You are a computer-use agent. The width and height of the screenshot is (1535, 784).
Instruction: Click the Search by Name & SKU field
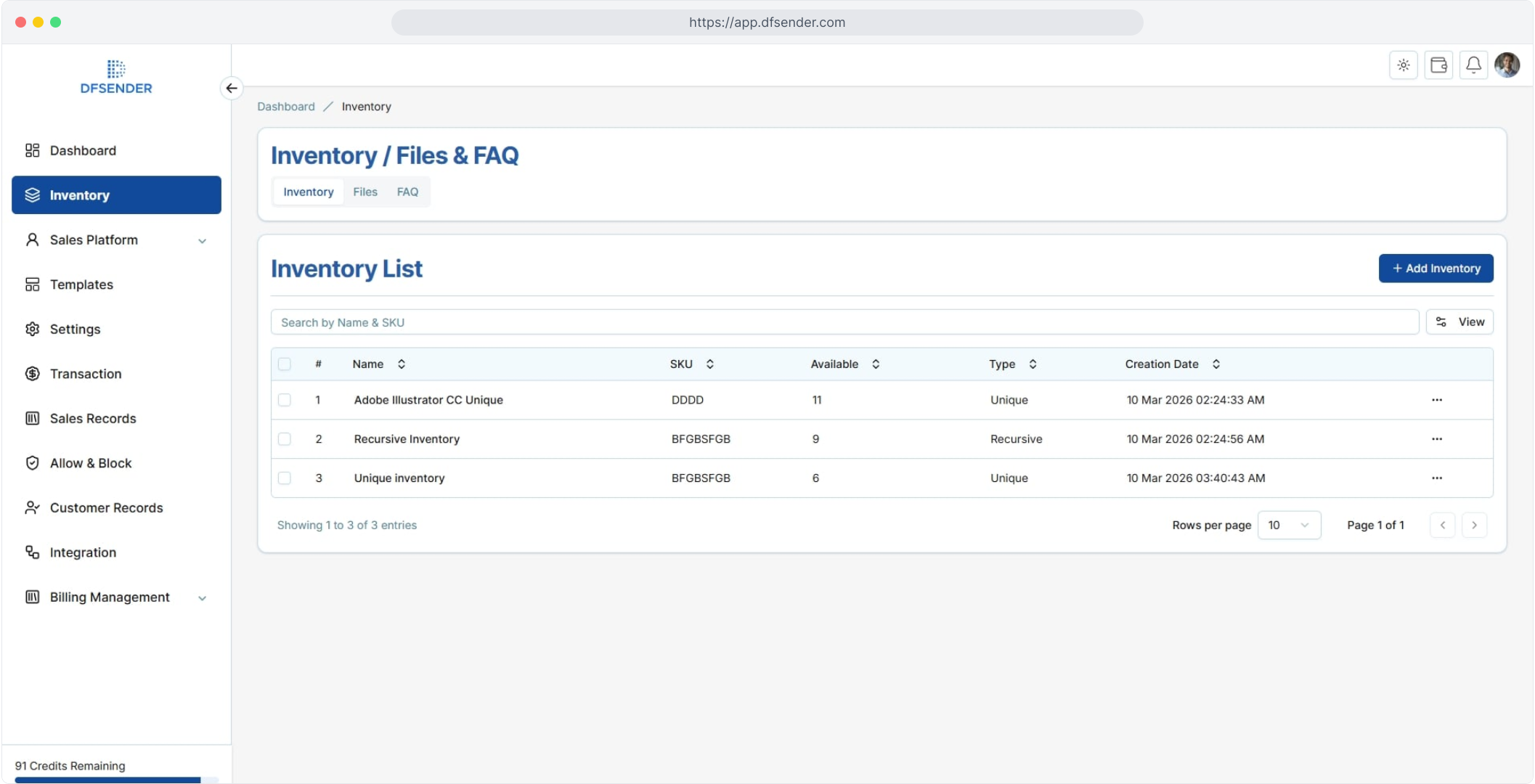[844, 322]
